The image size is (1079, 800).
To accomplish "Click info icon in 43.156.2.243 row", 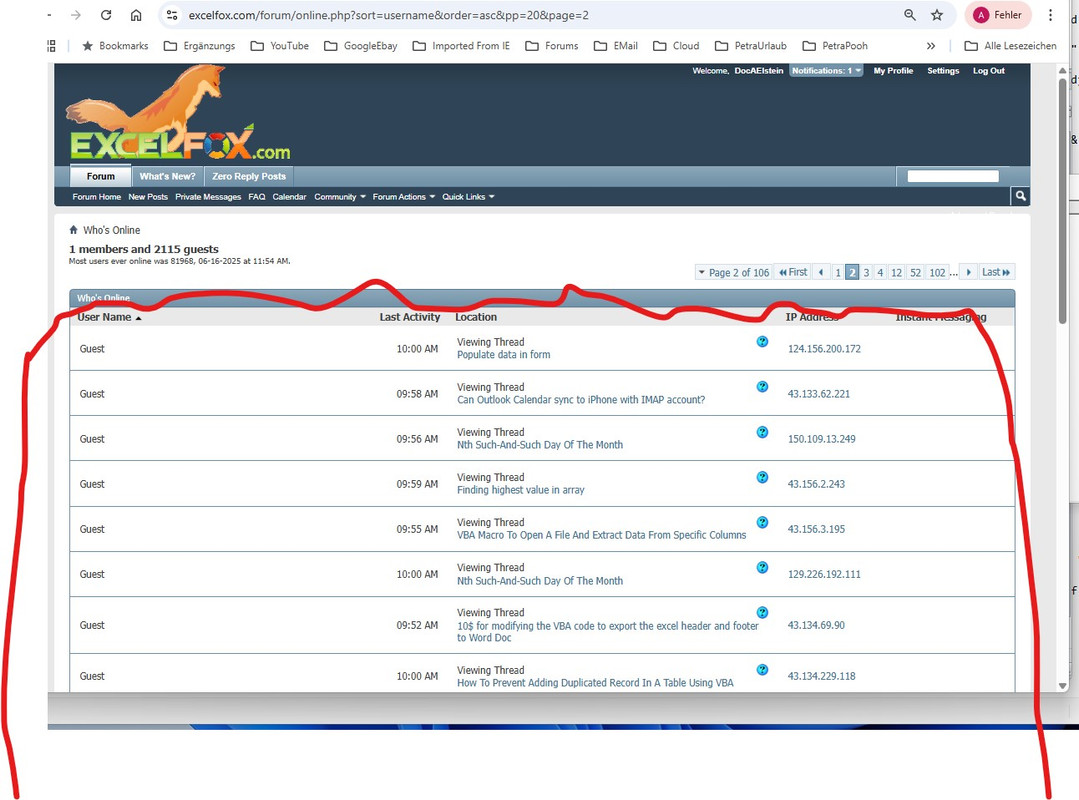I will (x=762, y=477).
